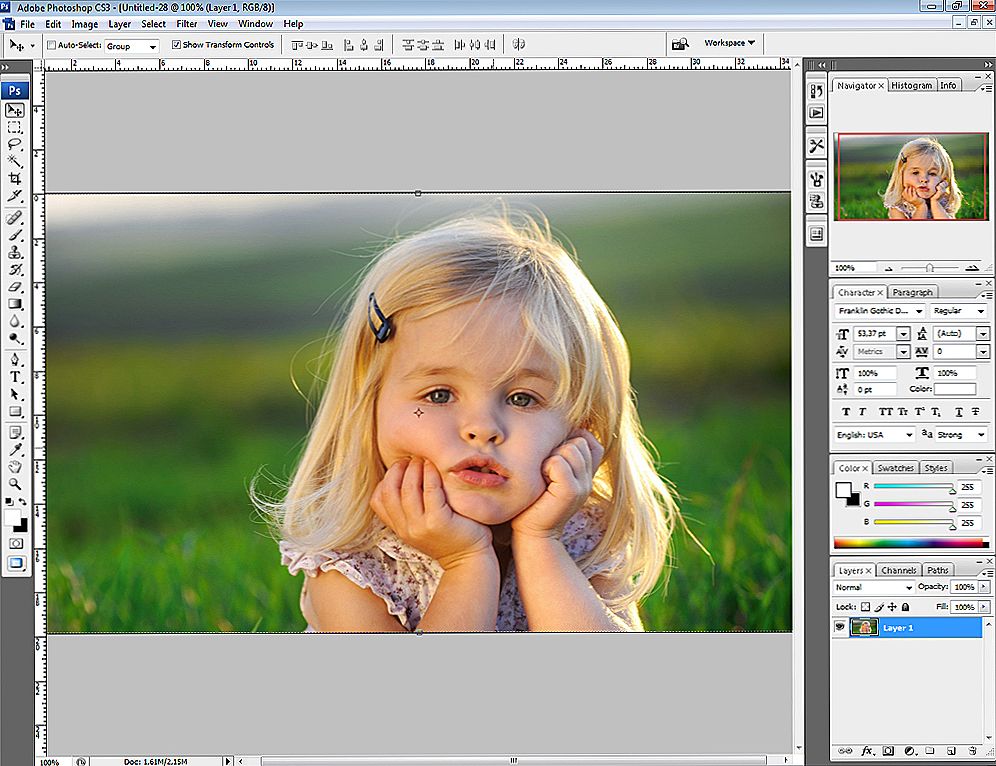
Task: Click the Faux Bold text style button
Action: (x=846, y=412)
